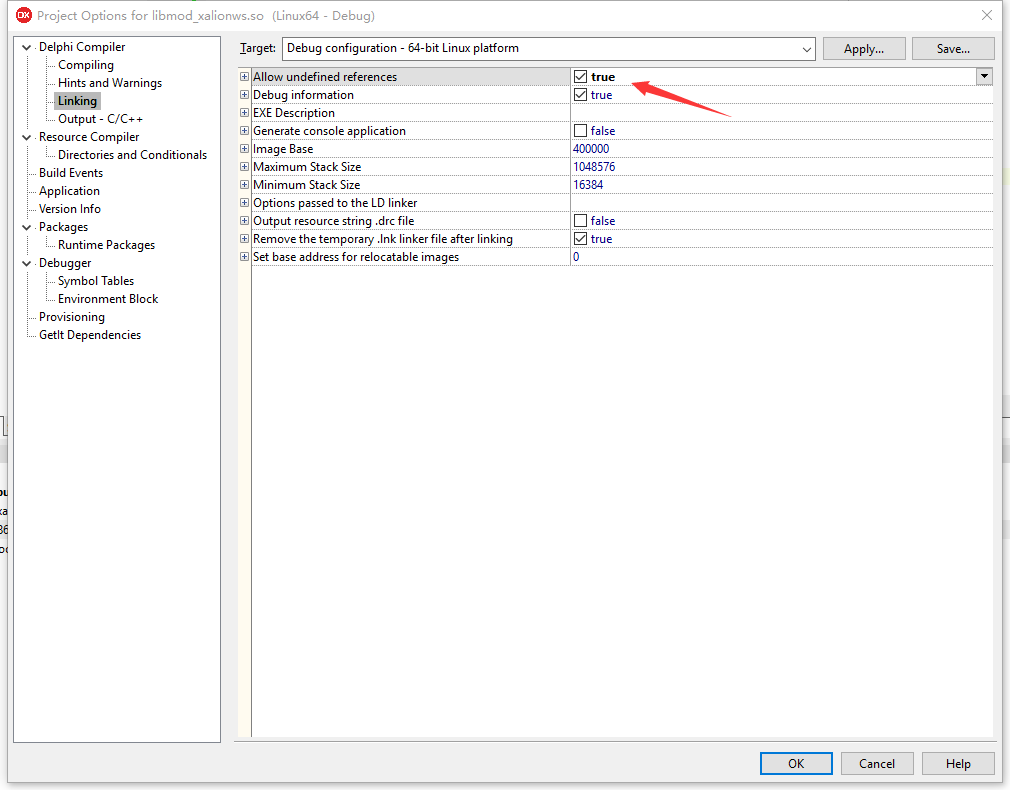Click the Save... button

point(953,49)
